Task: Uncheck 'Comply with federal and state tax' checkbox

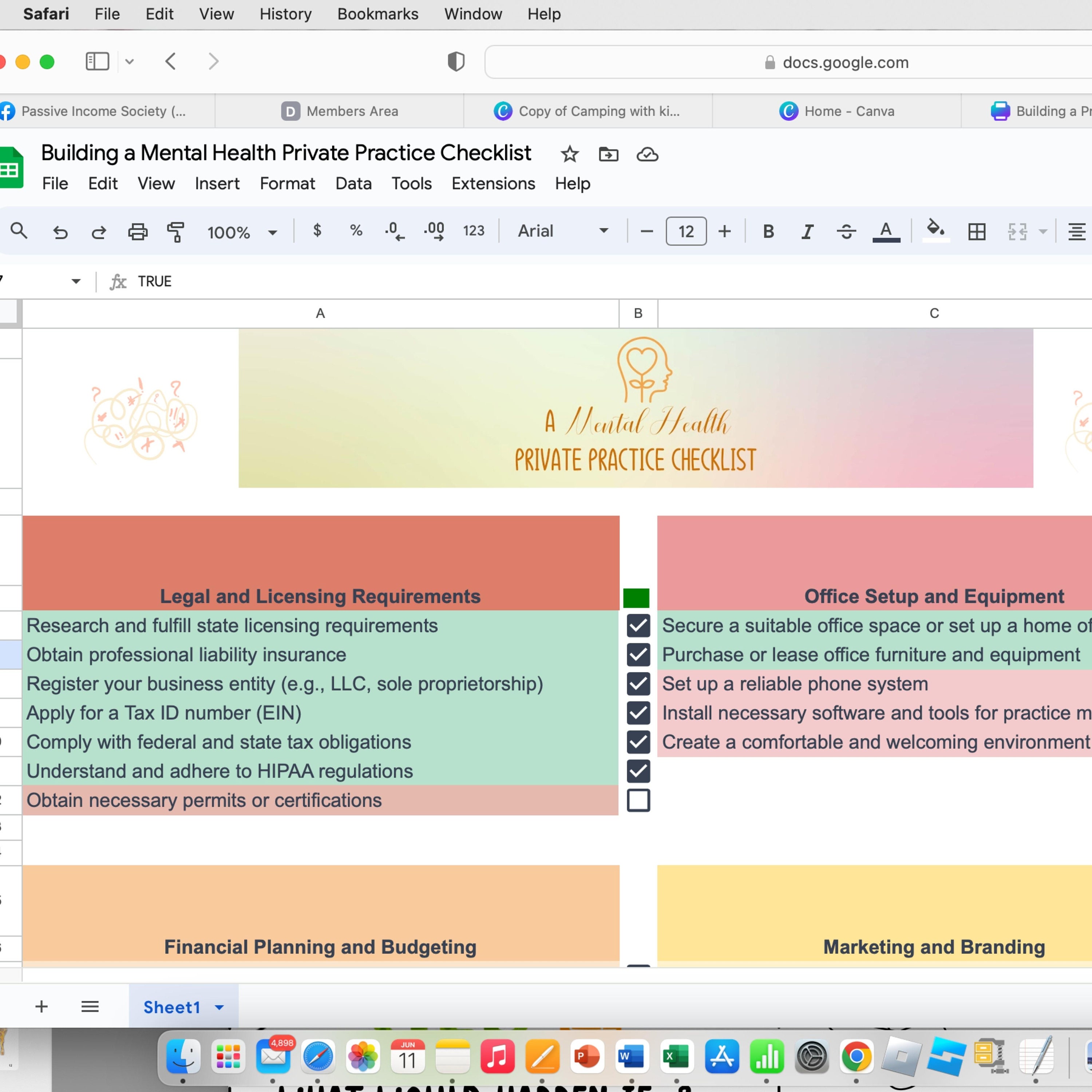Action: pyautogui.click(x=638, y=742)
